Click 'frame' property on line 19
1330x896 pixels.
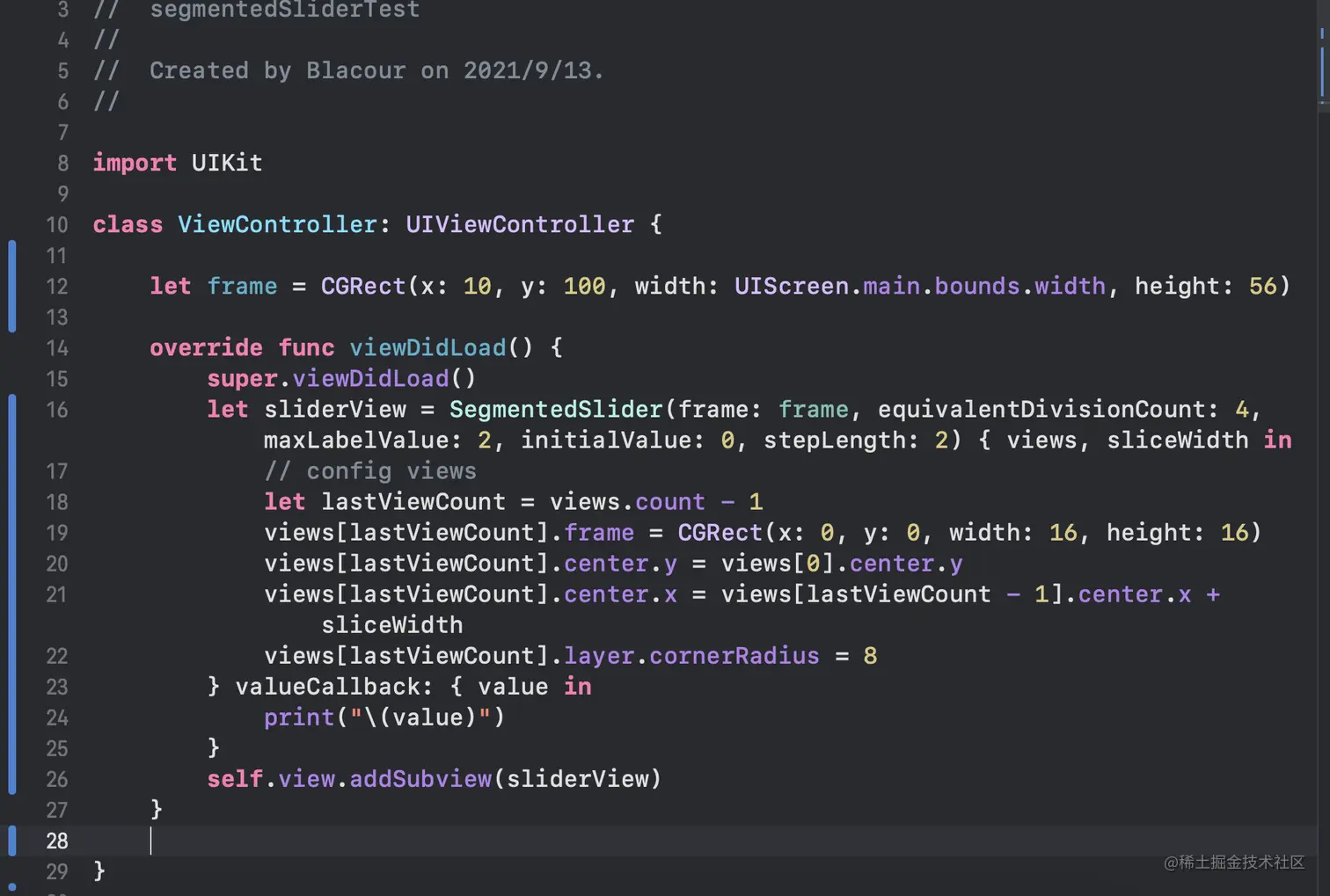(x=599, y=533)
